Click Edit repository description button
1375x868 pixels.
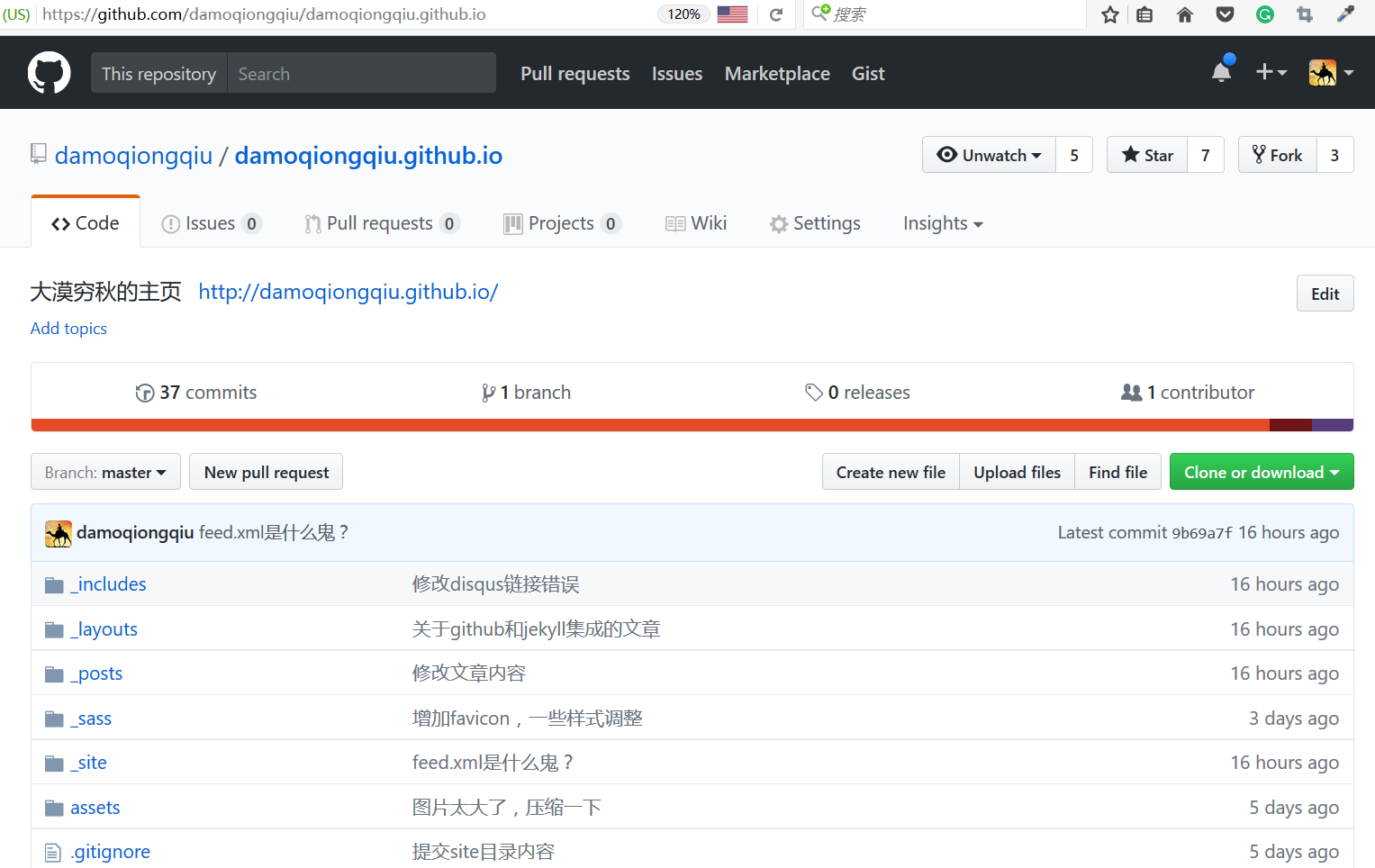coord(1325,294)
